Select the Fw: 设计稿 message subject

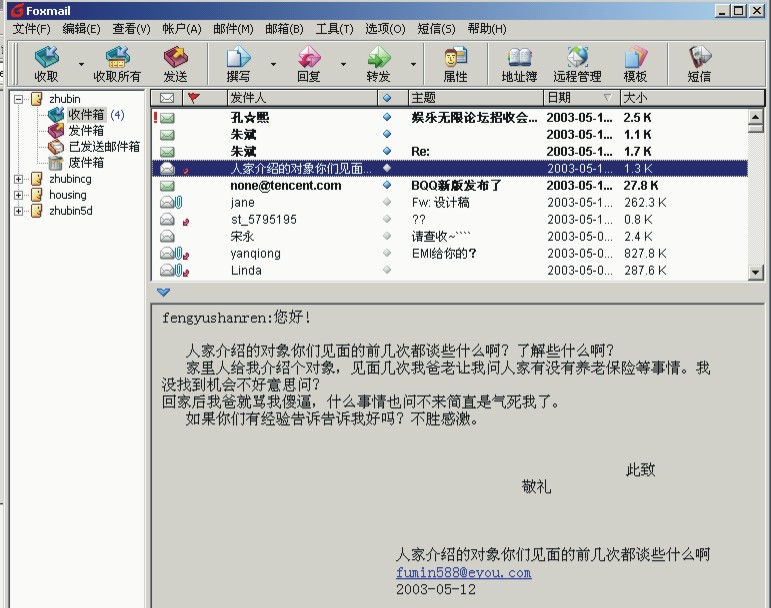(441, 203)
